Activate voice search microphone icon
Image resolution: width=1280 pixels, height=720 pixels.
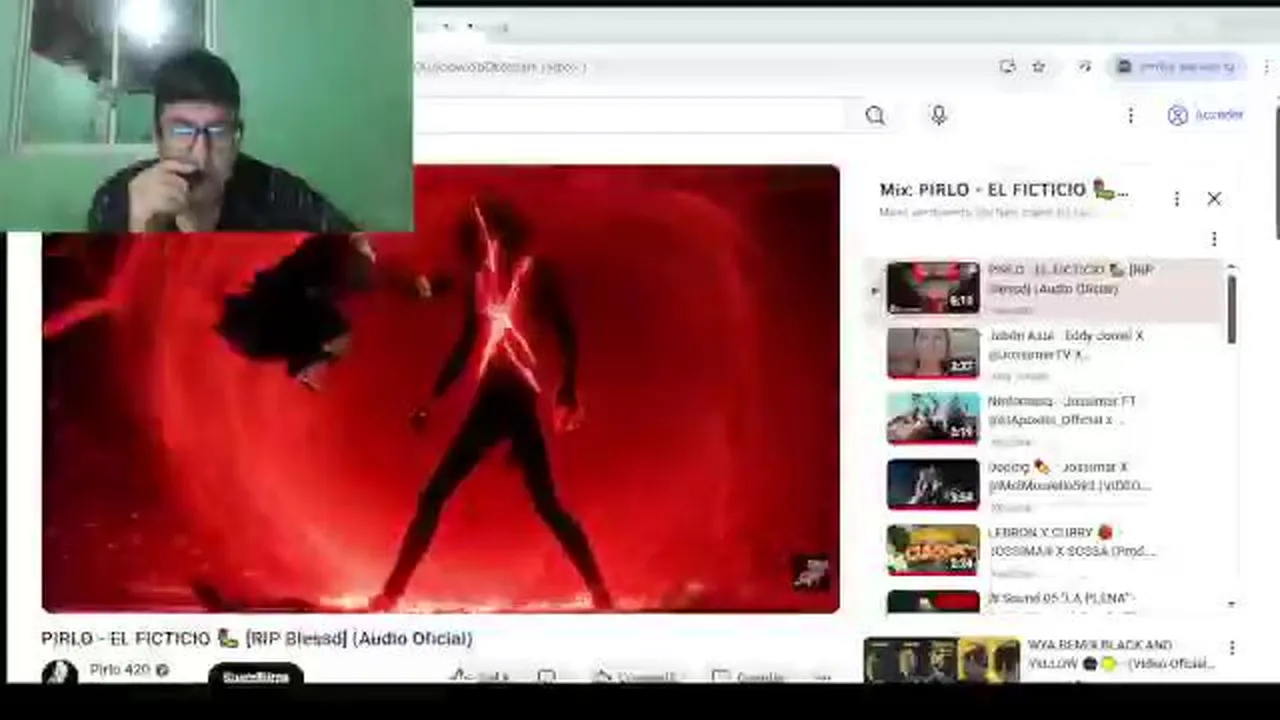tap(938, 115)
